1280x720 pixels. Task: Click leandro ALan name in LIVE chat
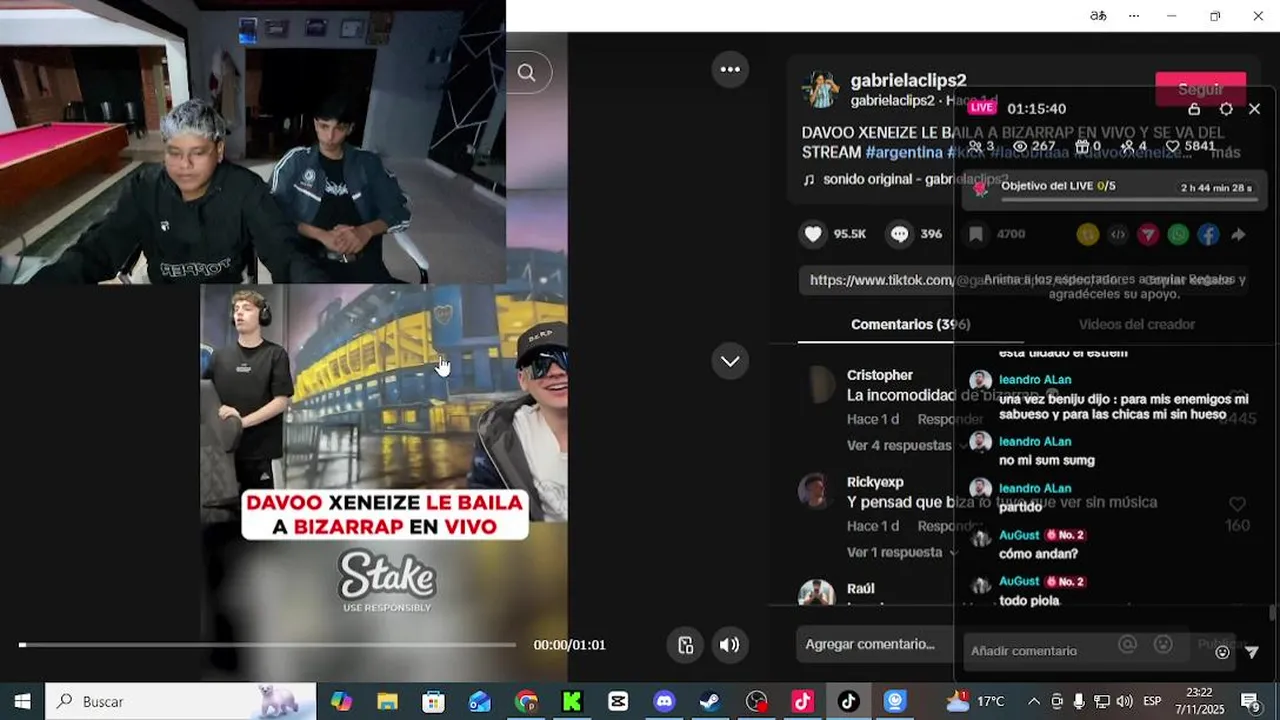click(1035, 380)
